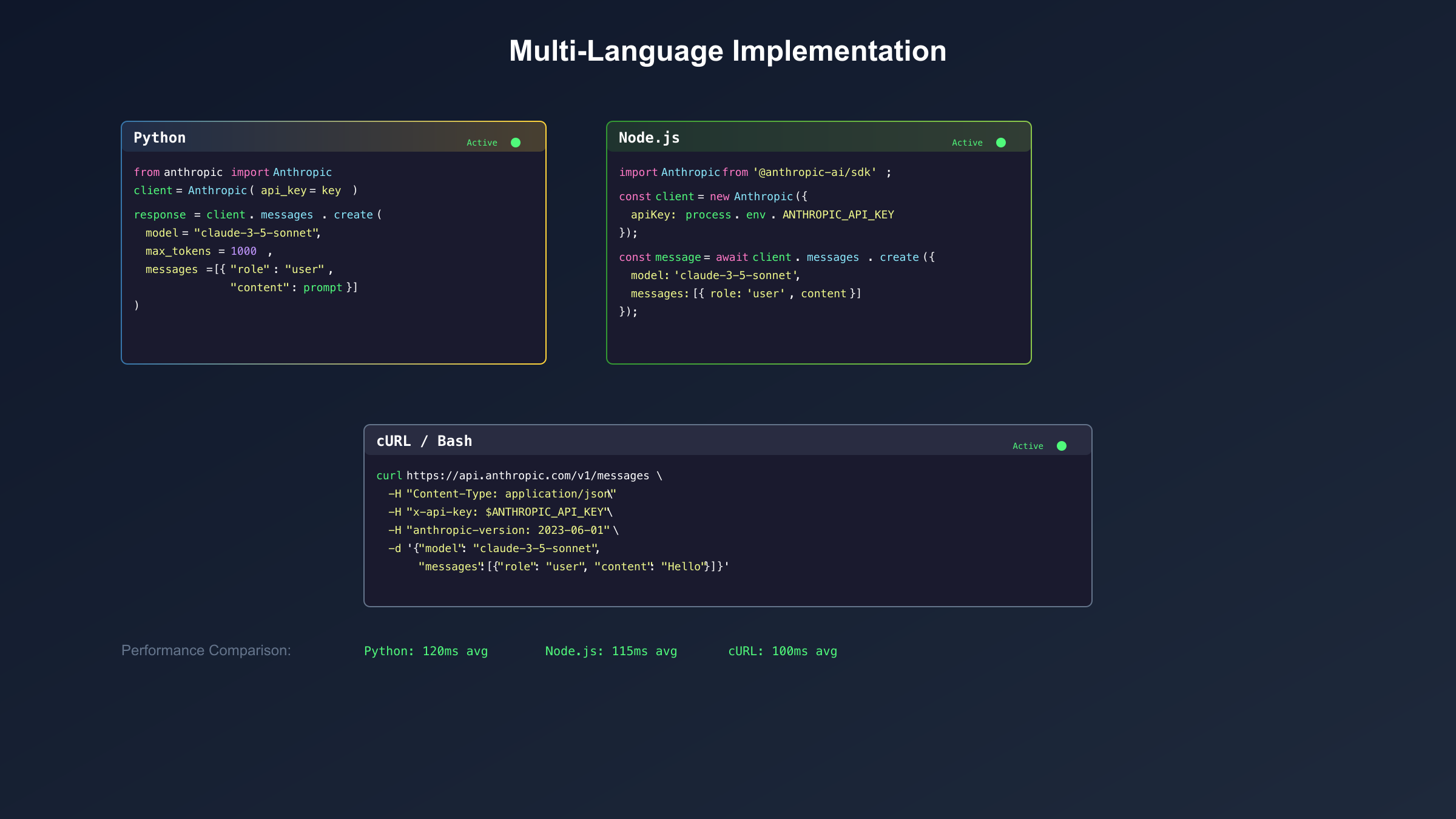1456x819 pixels.
Task: Click 'Python: 120ms avg' stat
Action: click(x=426, y=651)
